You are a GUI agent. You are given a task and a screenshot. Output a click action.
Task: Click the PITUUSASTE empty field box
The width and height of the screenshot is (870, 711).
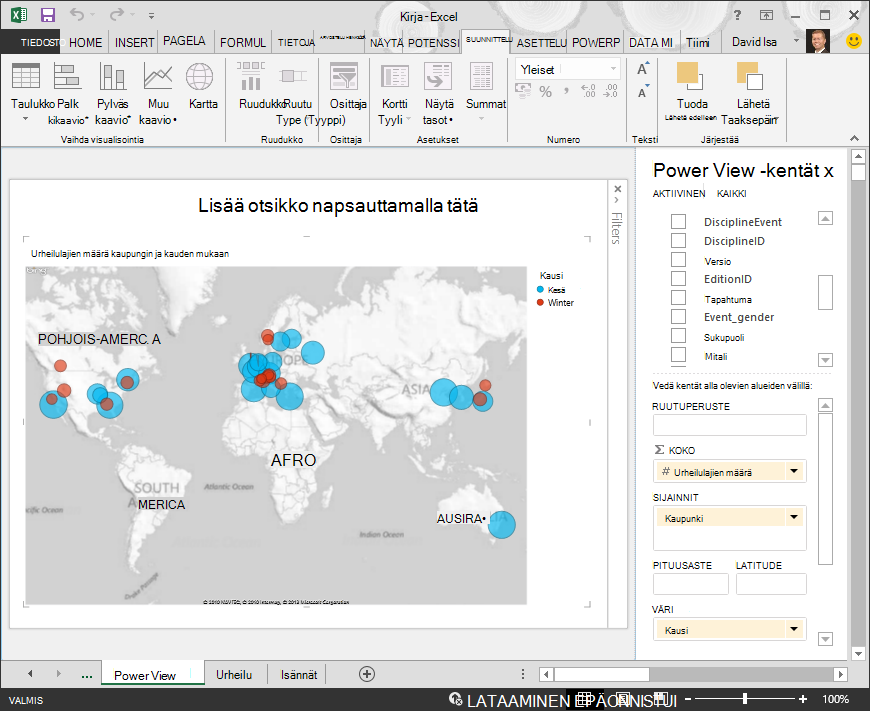pyautogui.click(x=691, y=584)
